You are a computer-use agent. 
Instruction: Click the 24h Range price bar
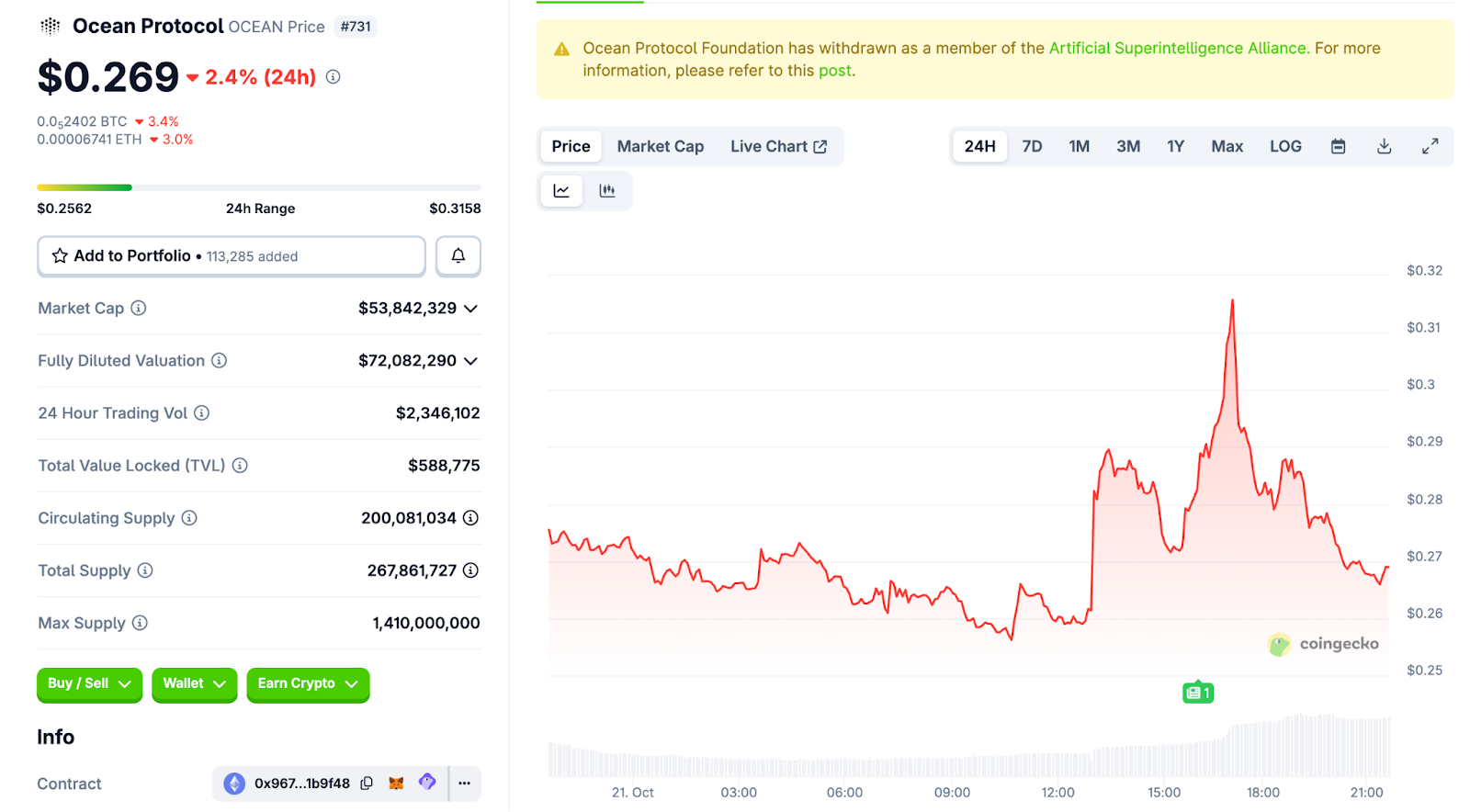[x=258, y=187]
